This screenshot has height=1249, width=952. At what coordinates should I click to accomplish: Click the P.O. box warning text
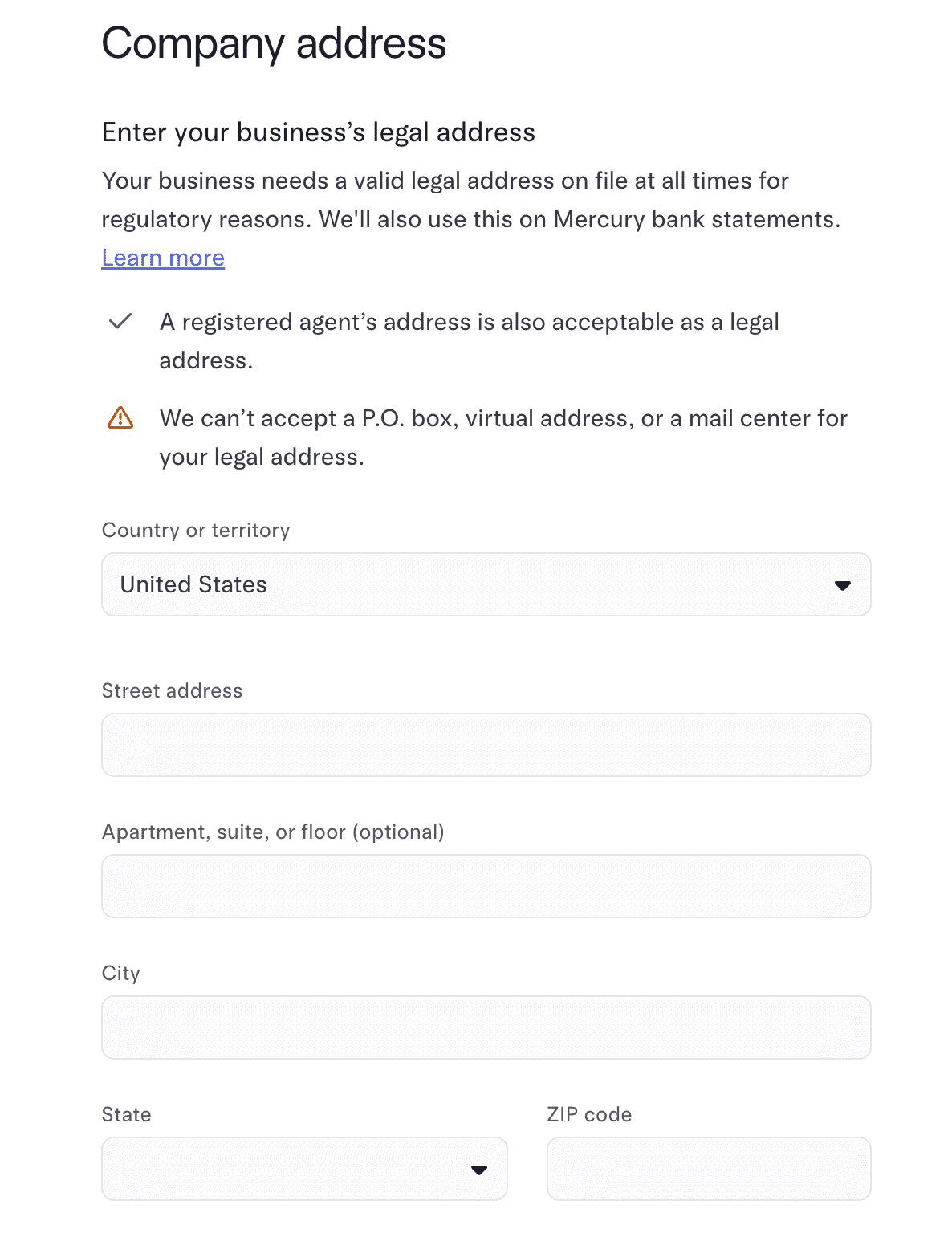[502, 419]
